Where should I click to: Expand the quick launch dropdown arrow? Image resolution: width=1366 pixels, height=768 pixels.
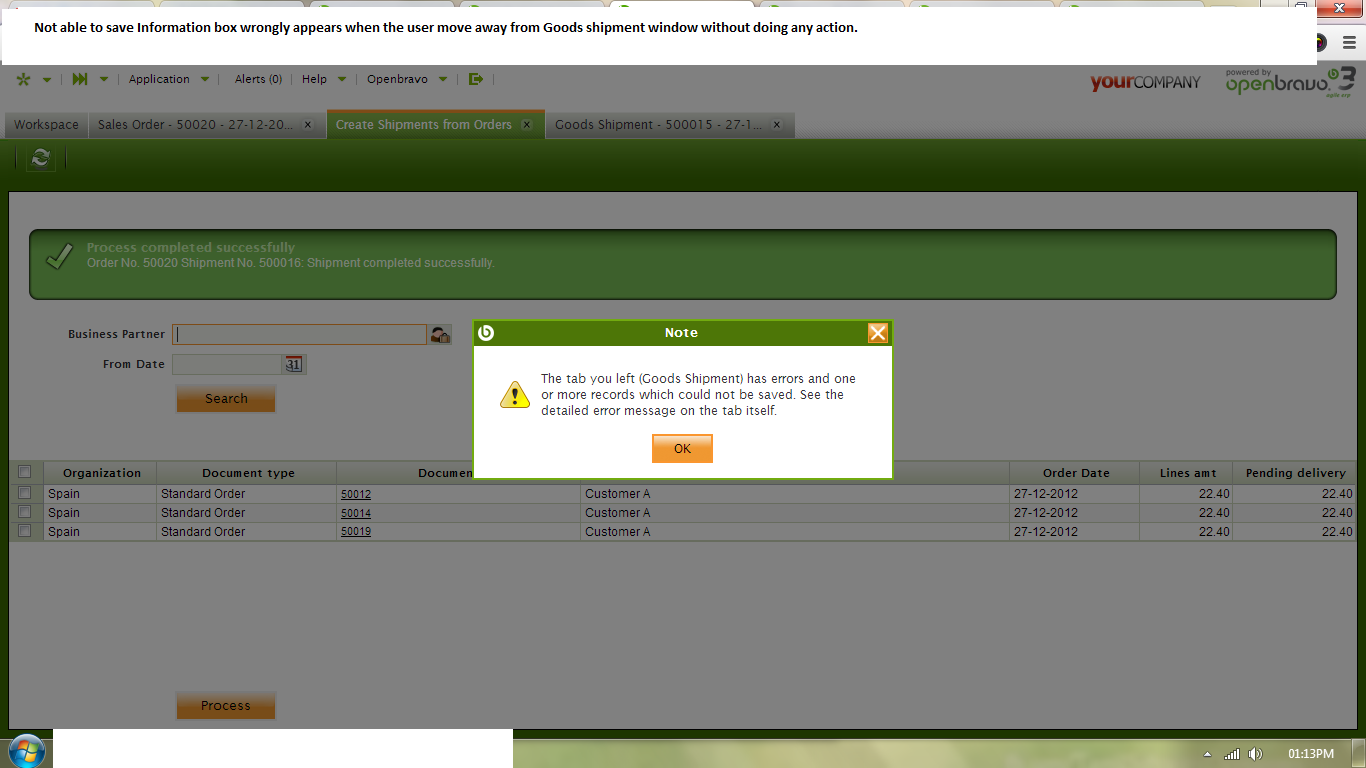click(104, 80)
